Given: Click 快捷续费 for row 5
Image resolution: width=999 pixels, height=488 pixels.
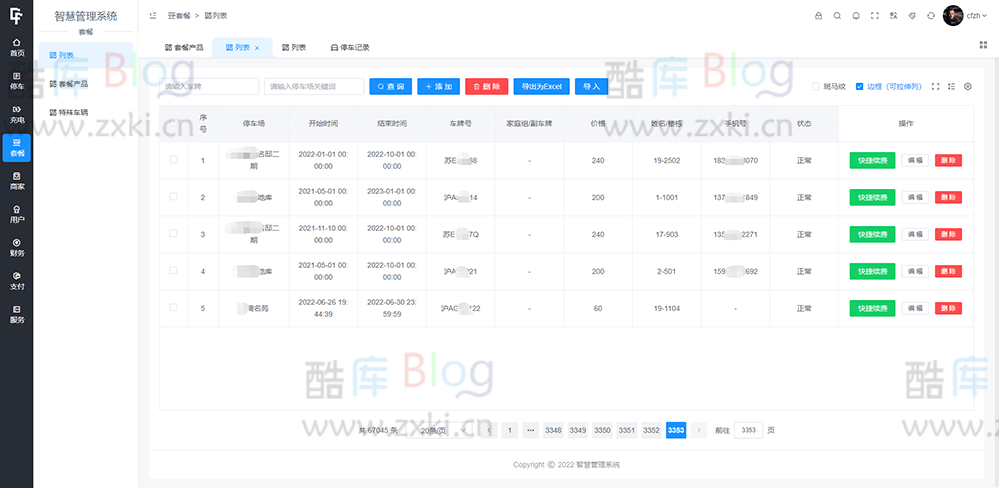Looking at the screenshot, I should click(872, 308).
